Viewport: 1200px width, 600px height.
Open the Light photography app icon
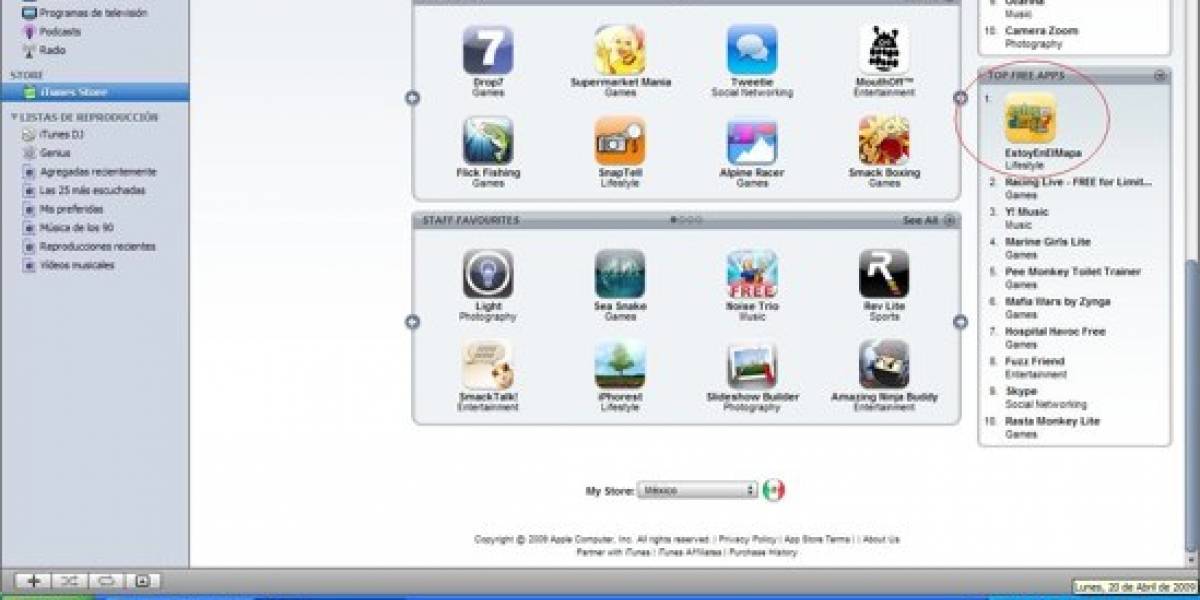click(488, 274)
